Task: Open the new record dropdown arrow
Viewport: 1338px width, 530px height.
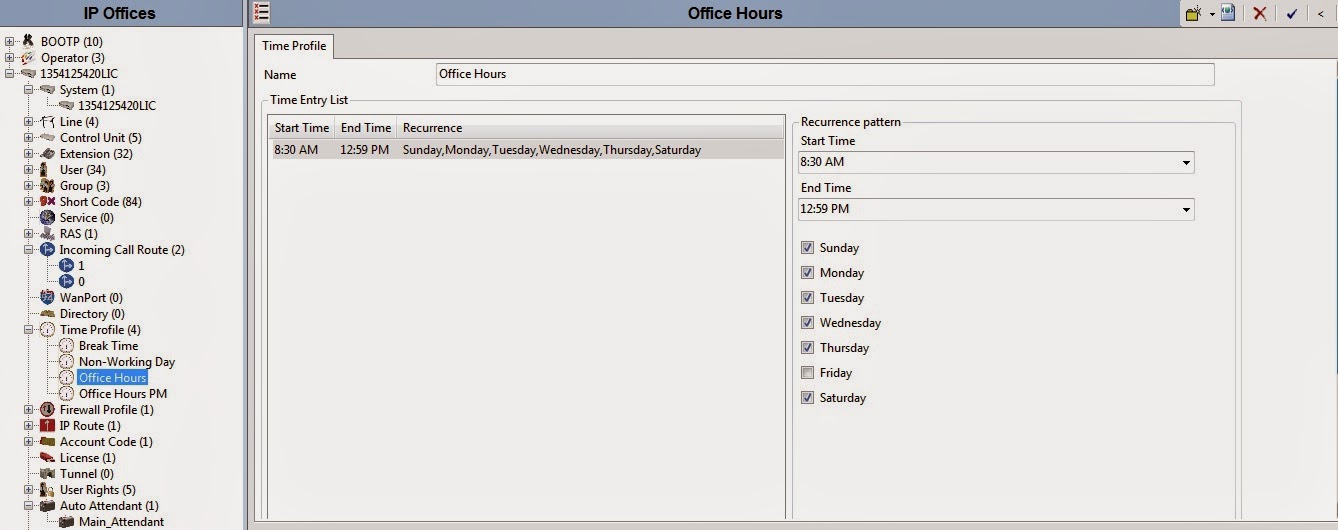Action: (1211, 14)
